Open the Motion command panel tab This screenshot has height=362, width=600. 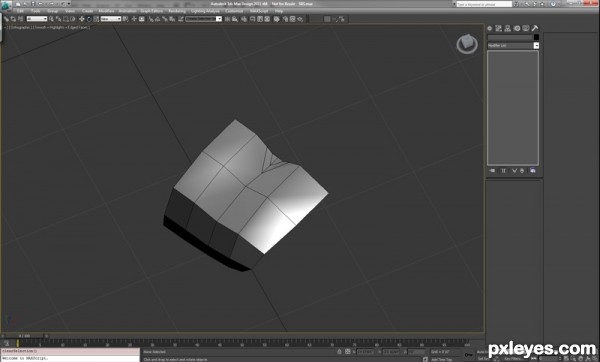[517, 28]
